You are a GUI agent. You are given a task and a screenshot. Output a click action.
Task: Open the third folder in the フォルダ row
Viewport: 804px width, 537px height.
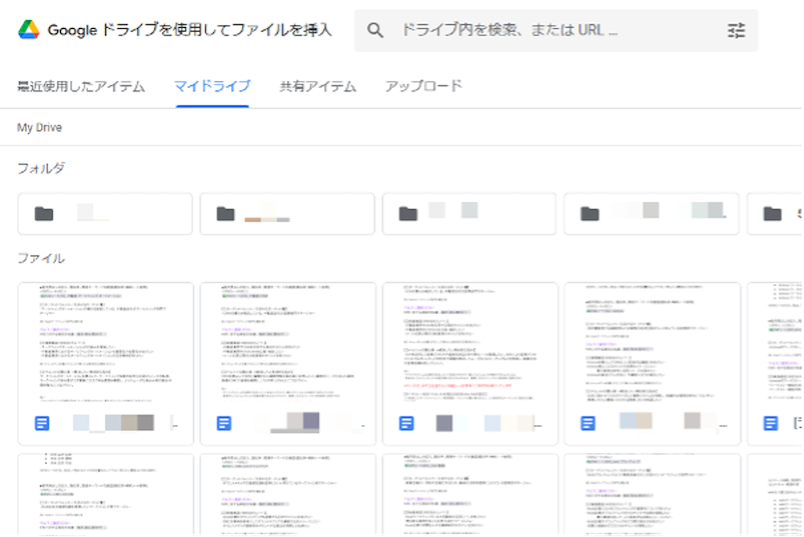pos(469,214)
